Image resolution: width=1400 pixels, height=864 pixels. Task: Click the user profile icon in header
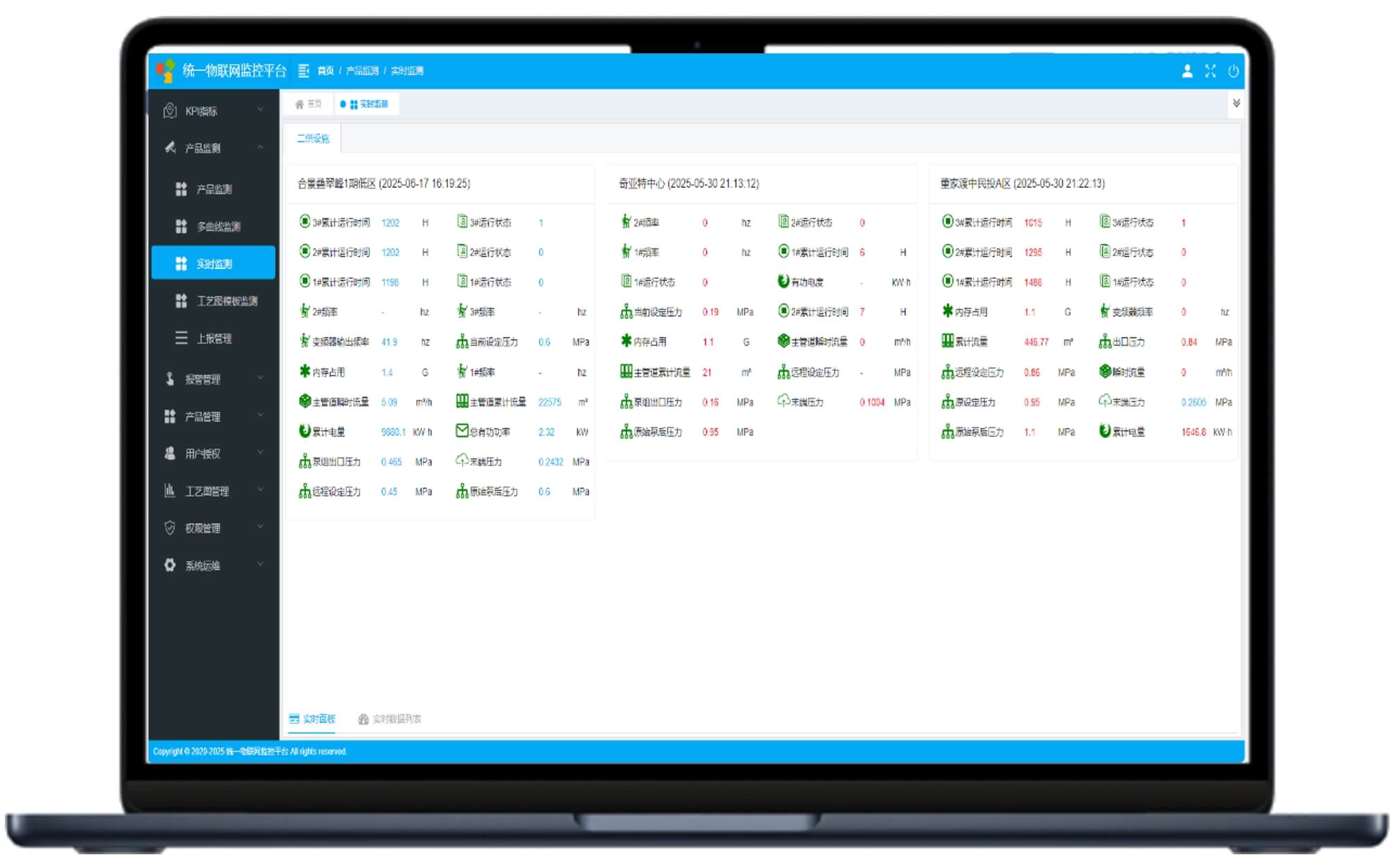[1187, 71]
